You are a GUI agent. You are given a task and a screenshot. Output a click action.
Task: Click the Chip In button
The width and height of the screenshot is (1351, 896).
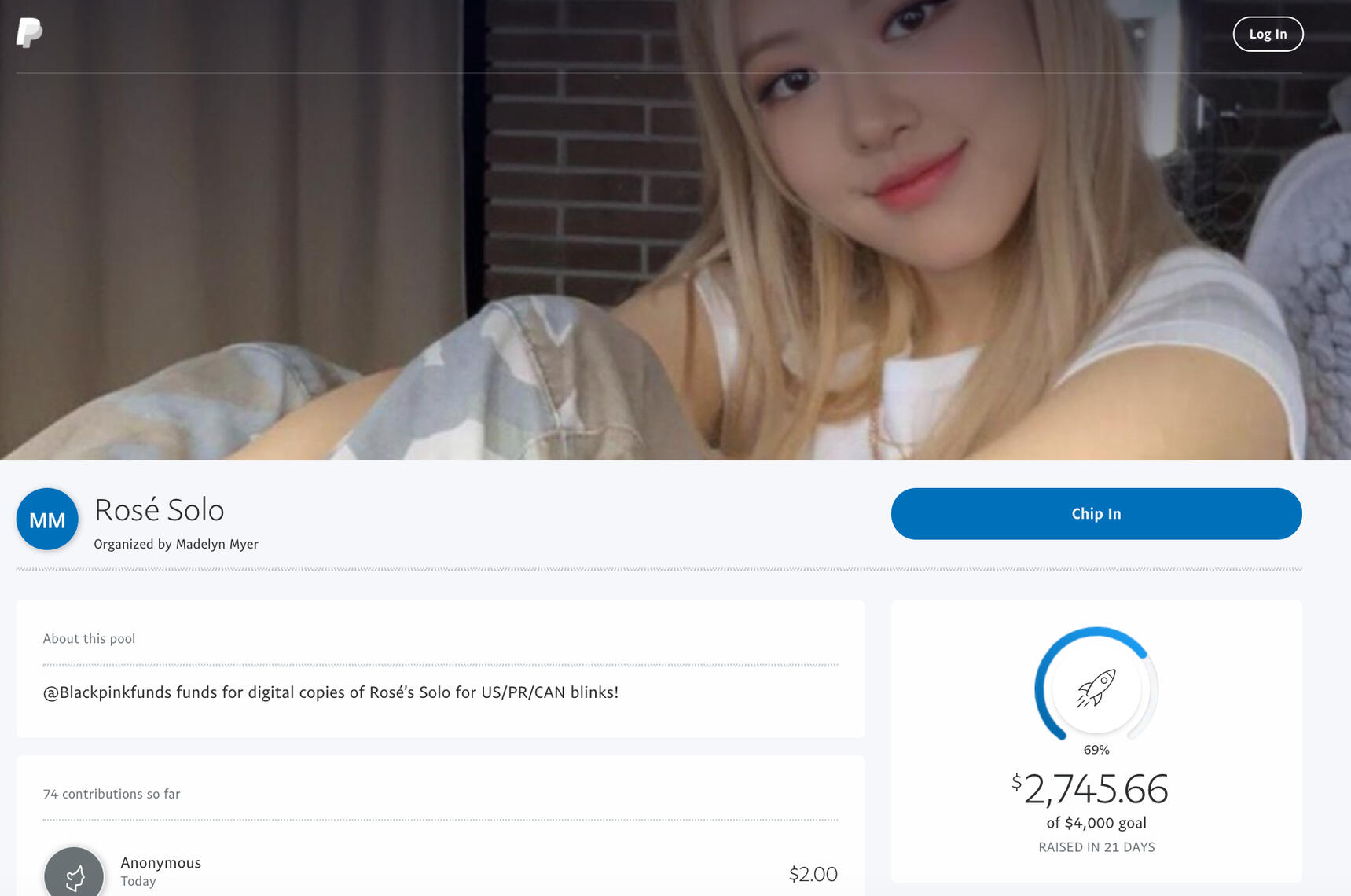coord(1096,514)
